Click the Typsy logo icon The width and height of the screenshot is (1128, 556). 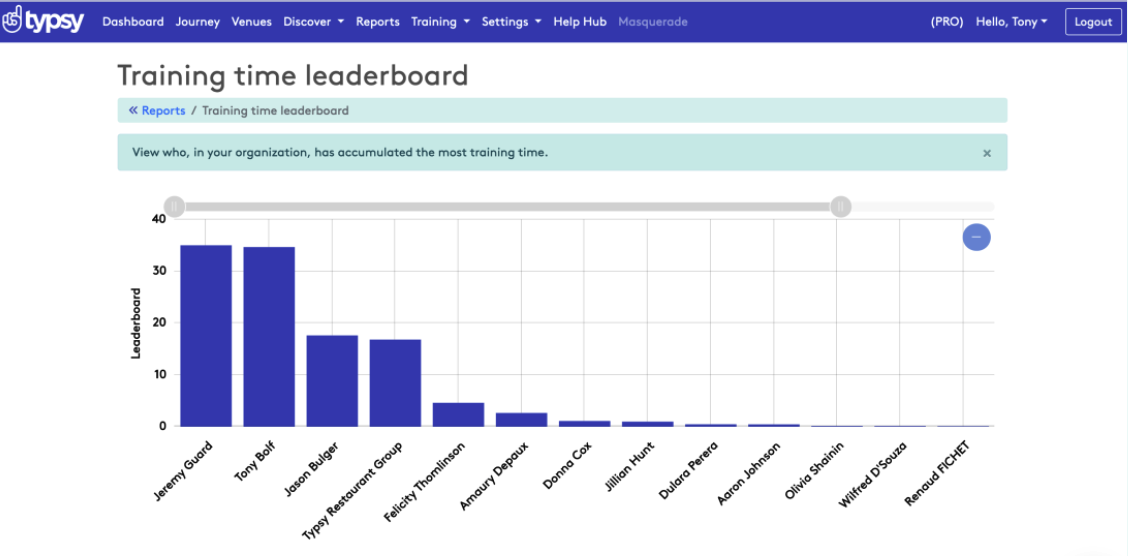[12, 21]
